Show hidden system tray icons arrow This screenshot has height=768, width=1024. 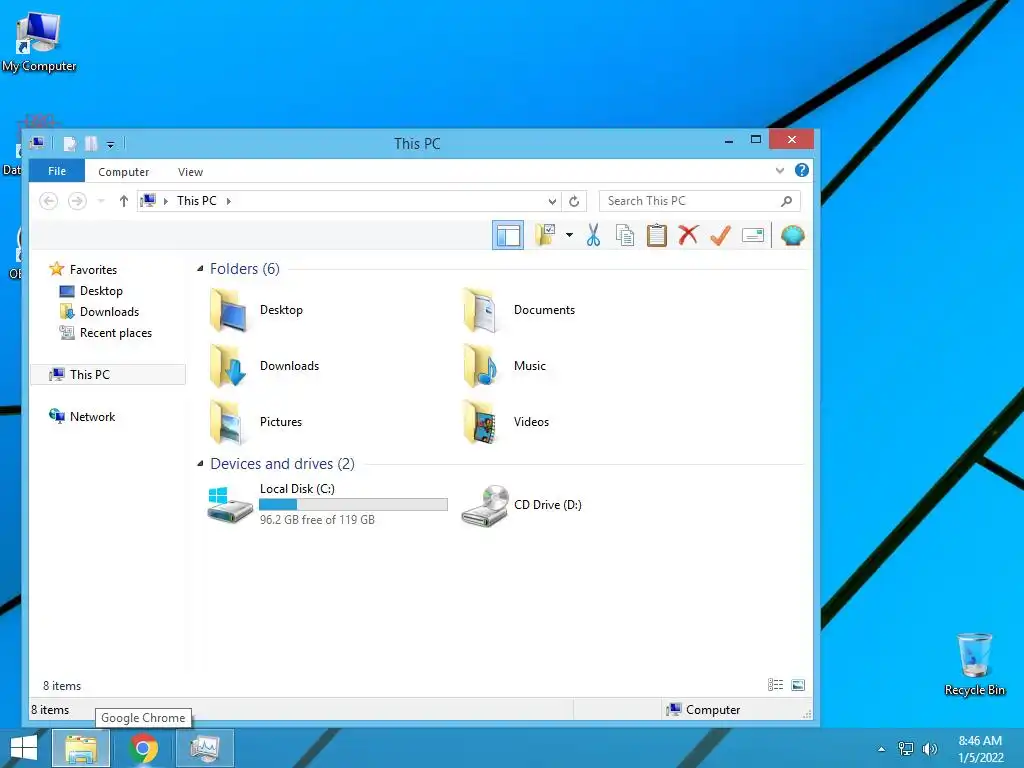(x=882, y=749)
